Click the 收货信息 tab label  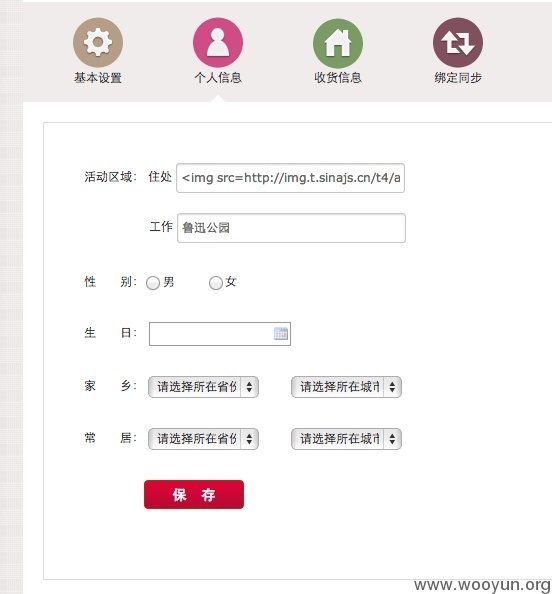pyautogui.click(x=338, y=78)
